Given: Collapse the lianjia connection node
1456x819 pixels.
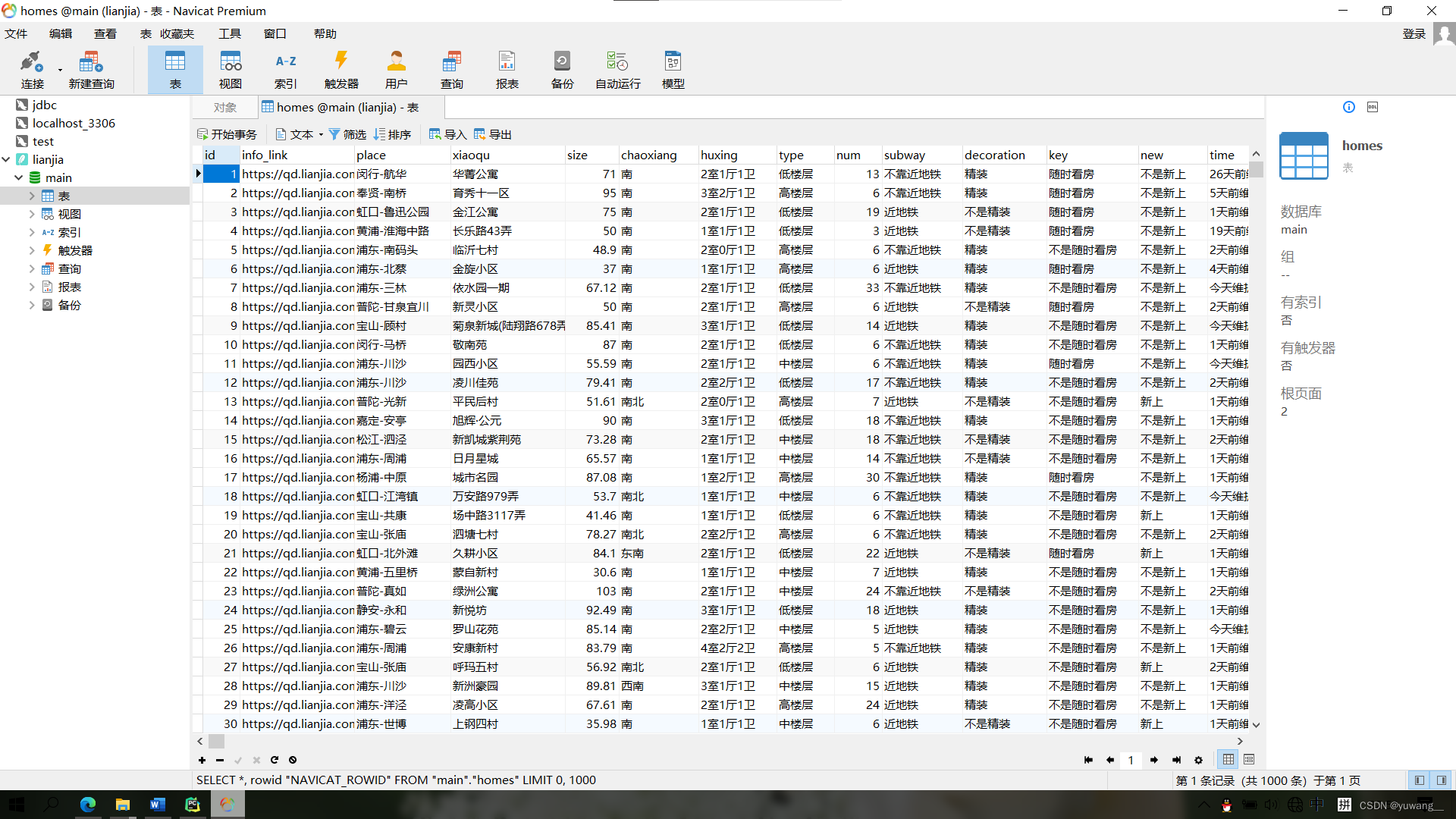Looking at the screenshot, I should pyautogui.click(x=7, y=159).
